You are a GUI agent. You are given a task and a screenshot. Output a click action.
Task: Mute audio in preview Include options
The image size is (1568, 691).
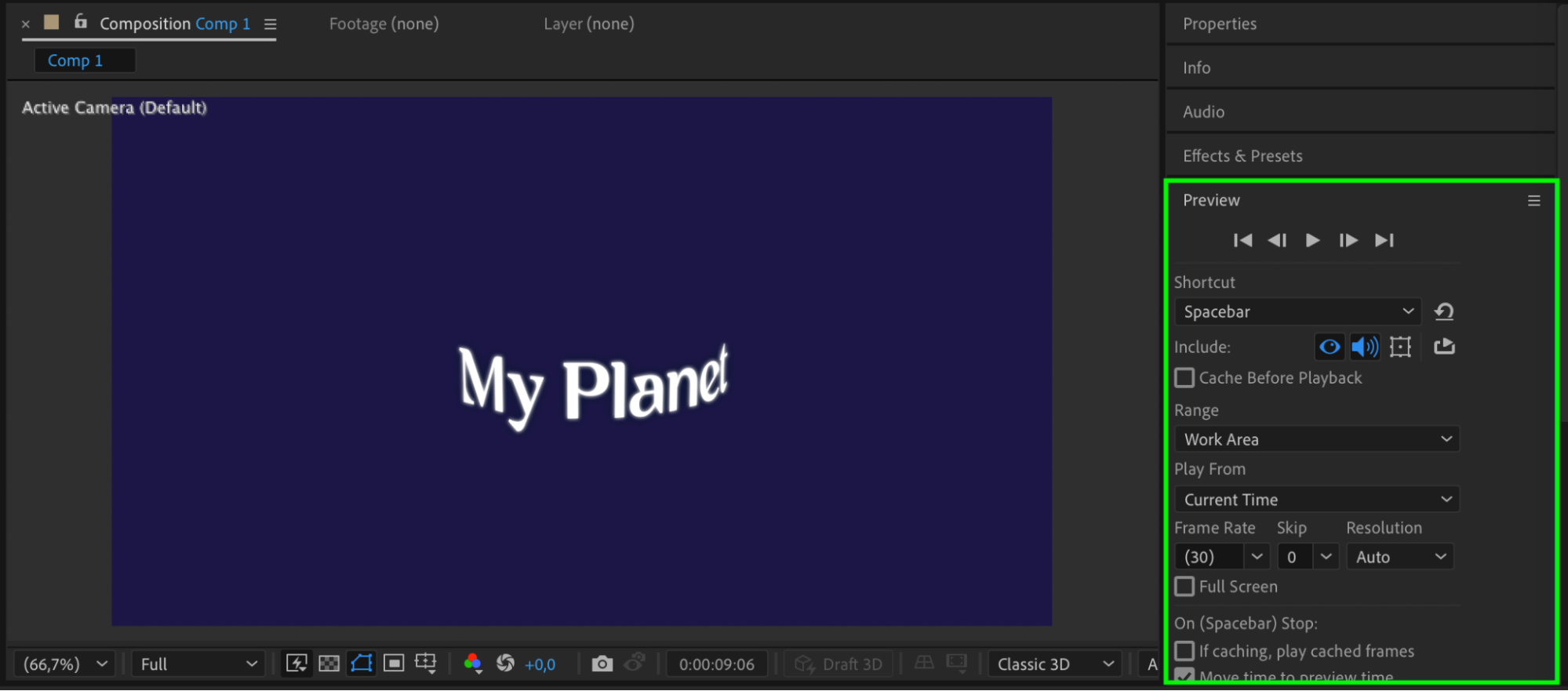pos(1365,347)
